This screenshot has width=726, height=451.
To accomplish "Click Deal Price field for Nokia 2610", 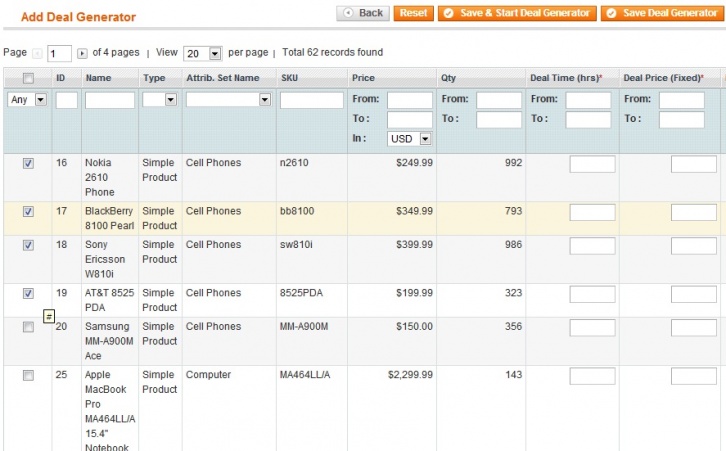I will [x=694, y=164].
